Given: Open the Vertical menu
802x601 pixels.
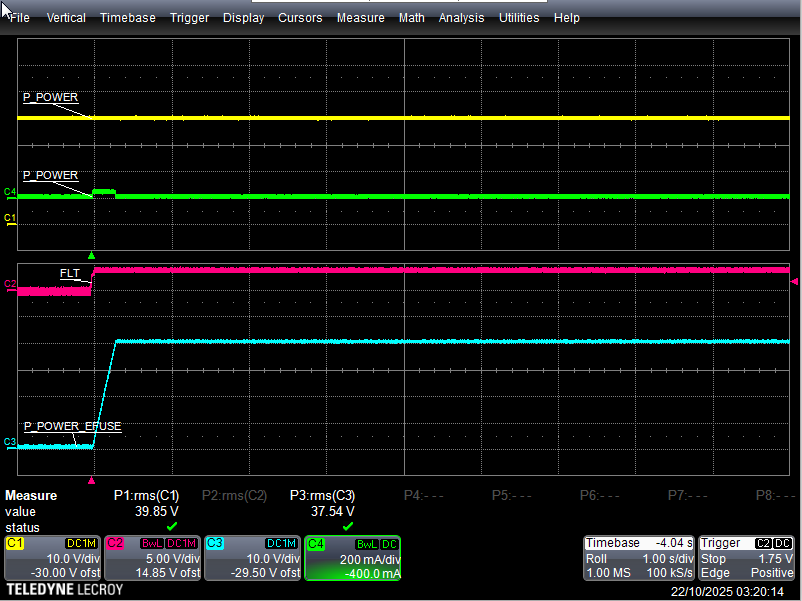Looking at the screenshot, I should click(66, 18).
